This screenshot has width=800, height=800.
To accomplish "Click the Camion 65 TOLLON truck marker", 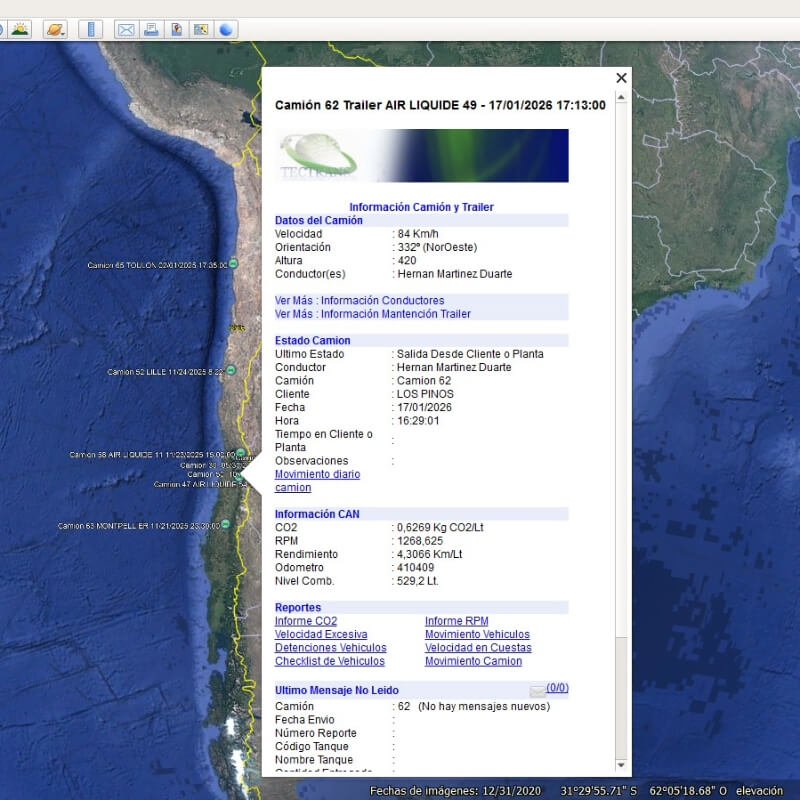I will click(233, 264).
